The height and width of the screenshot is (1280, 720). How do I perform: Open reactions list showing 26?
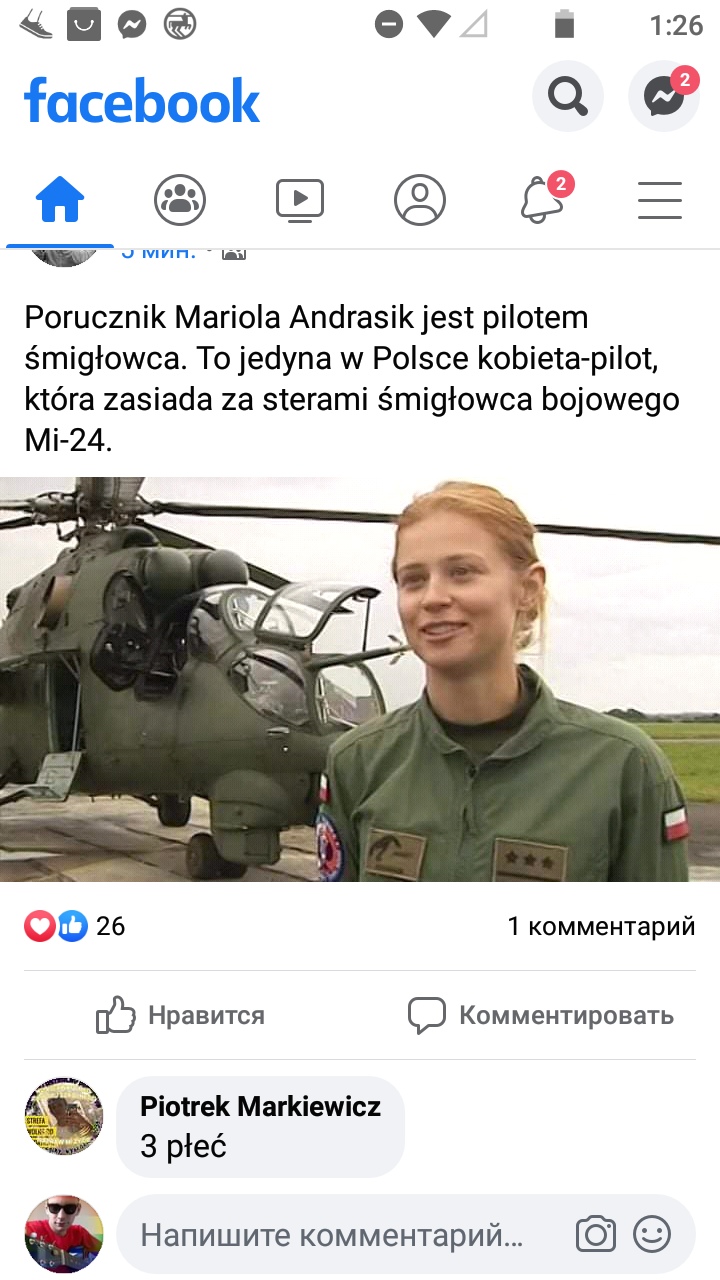(75, 926)
